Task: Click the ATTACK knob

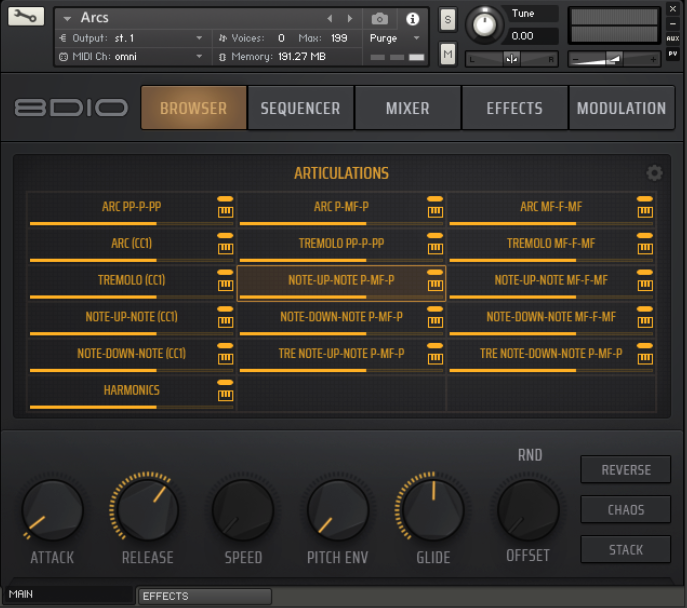Action: coord(53,510)
